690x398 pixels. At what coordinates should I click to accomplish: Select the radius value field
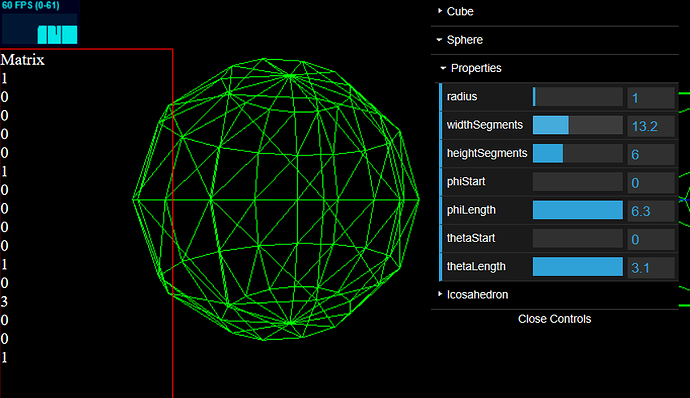[x=651, y=97]
